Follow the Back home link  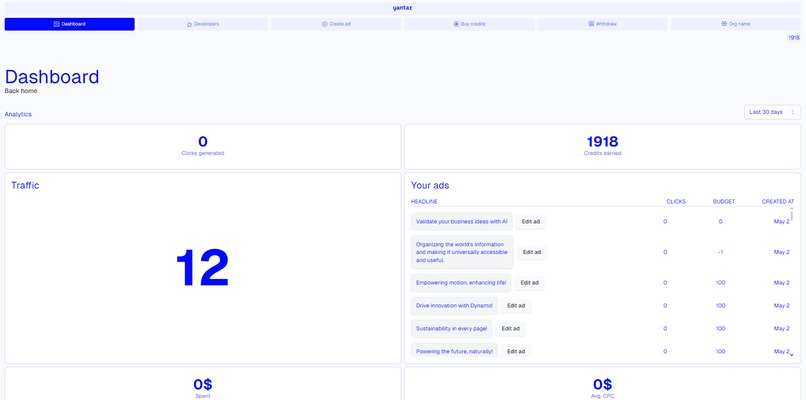point(21,91)
